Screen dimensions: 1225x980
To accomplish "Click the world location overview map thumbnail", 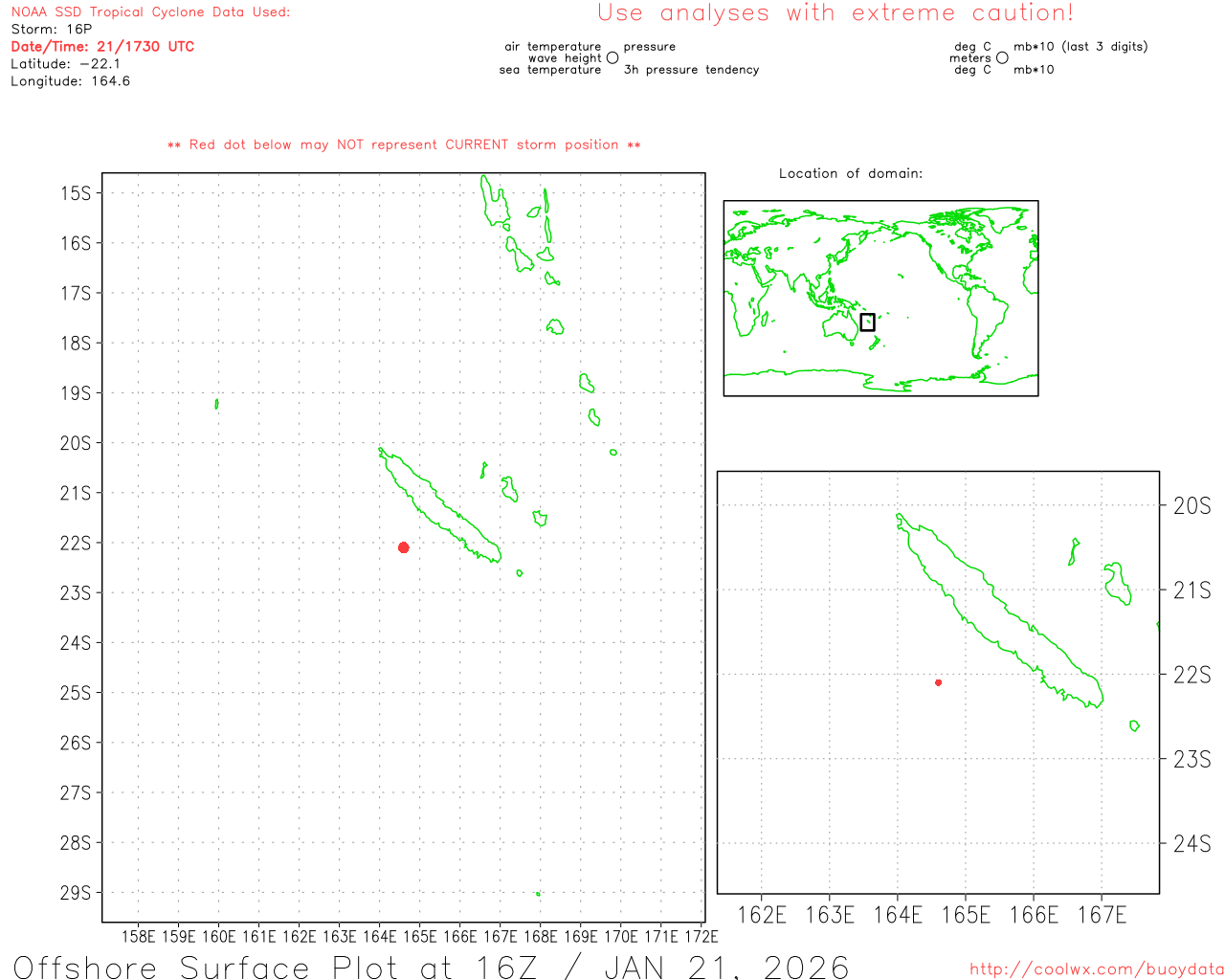I will click(880, 299).
